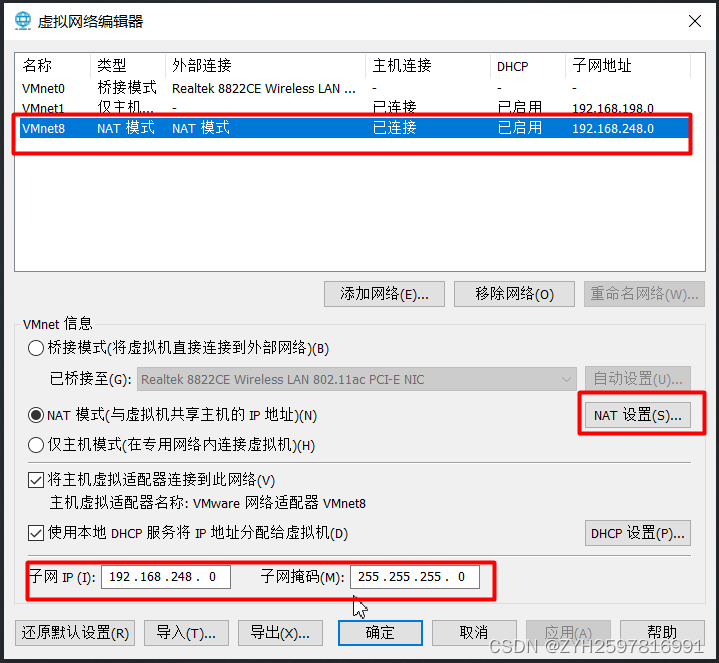Open NAT 设置(S)... dialog

(x=637, y=415)
